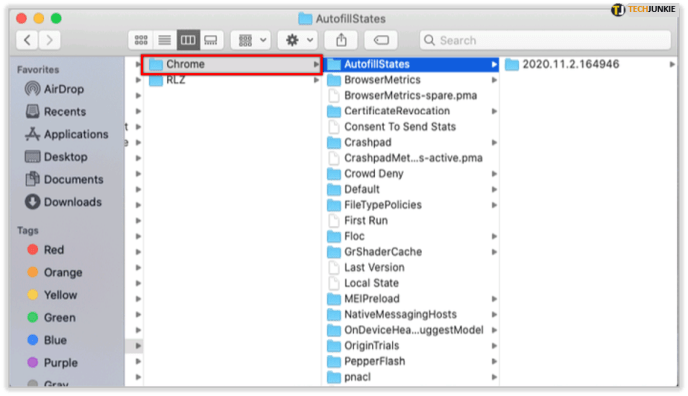Open the Default folder
The width and height of the screenshot is (688, 396).
(412, 189)
